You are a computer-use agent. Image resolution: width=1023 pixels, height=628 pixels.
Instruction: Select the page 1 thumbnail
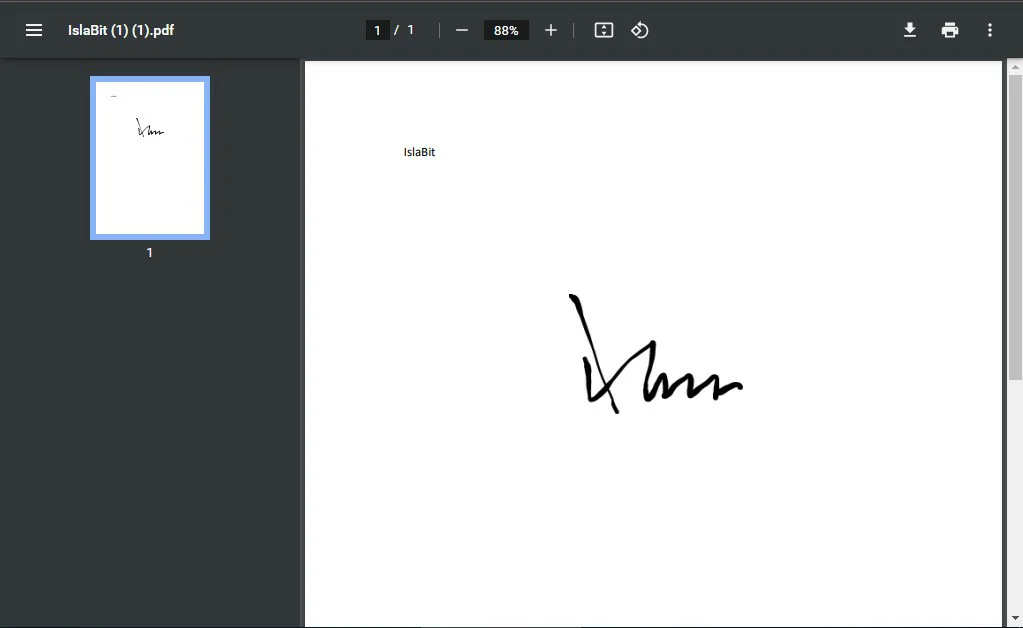tap(150, 158)
